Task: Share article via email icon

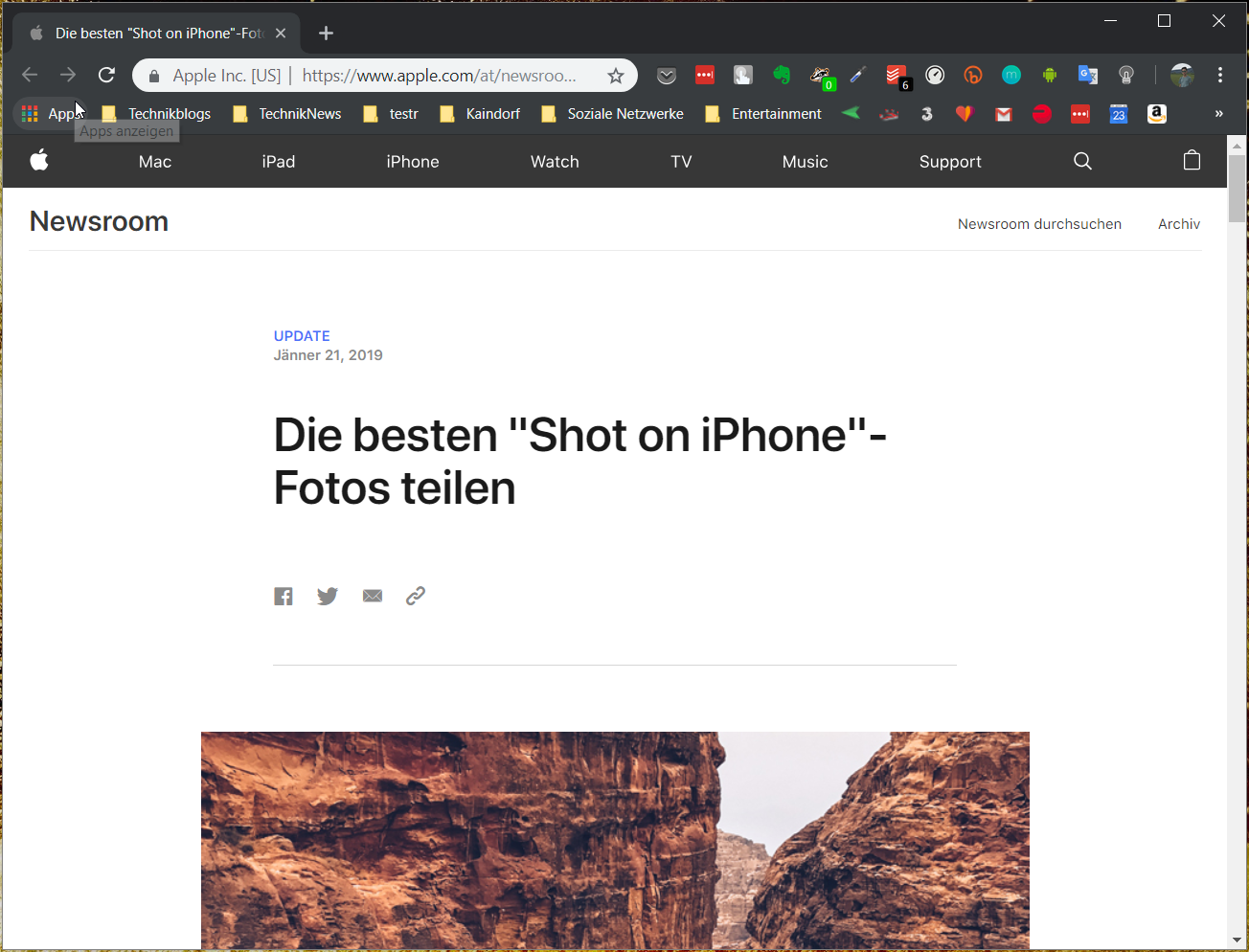Action: coord(373,596)
